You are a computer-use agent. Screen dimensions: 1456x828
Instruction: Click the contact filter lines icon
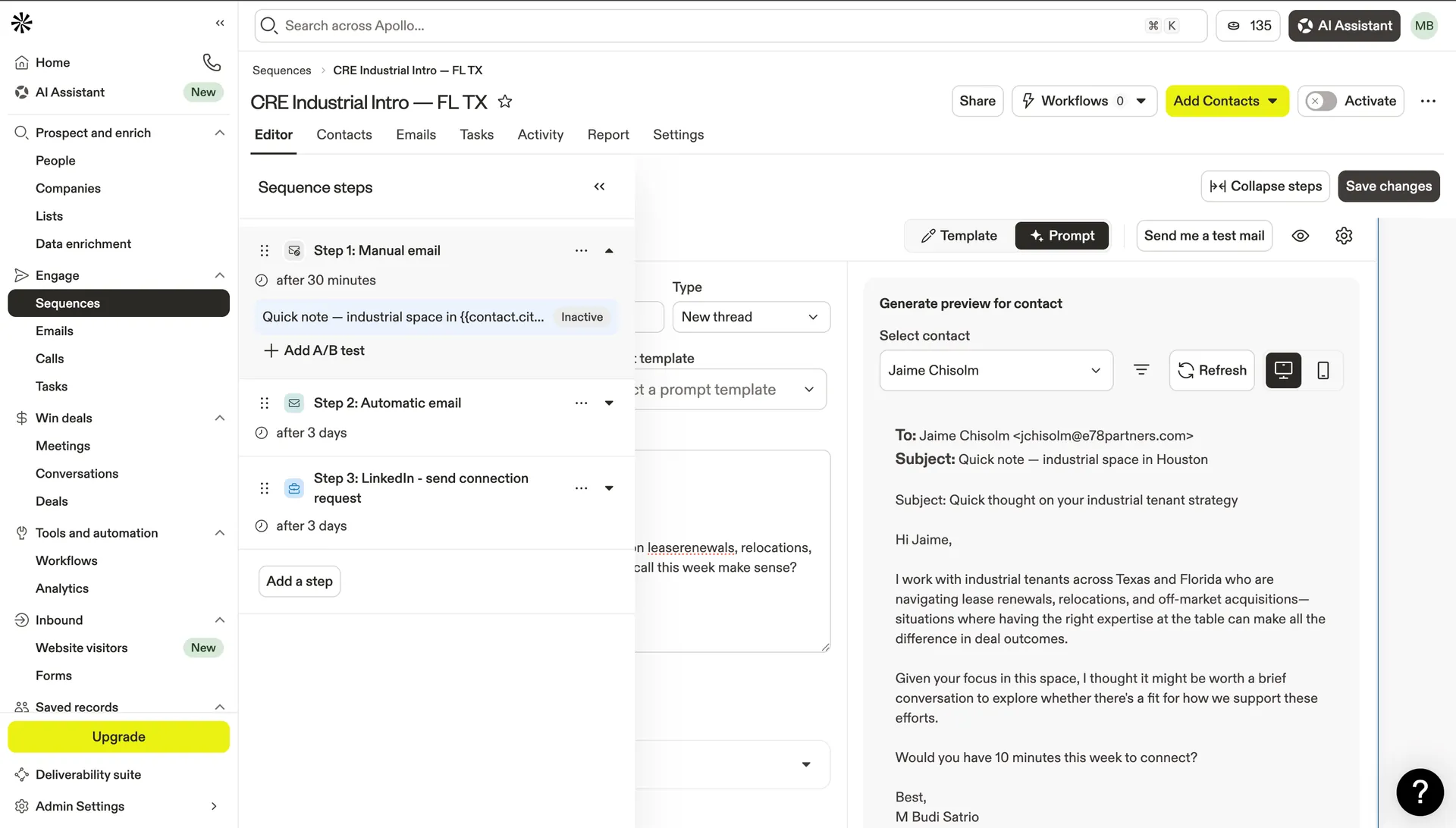pos(1141,370)
